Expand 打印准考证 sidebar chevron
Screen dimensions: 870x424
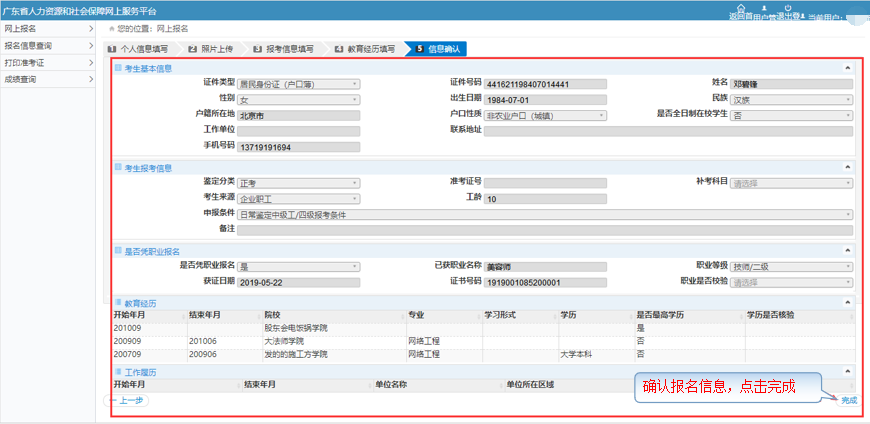coord(90,63)
